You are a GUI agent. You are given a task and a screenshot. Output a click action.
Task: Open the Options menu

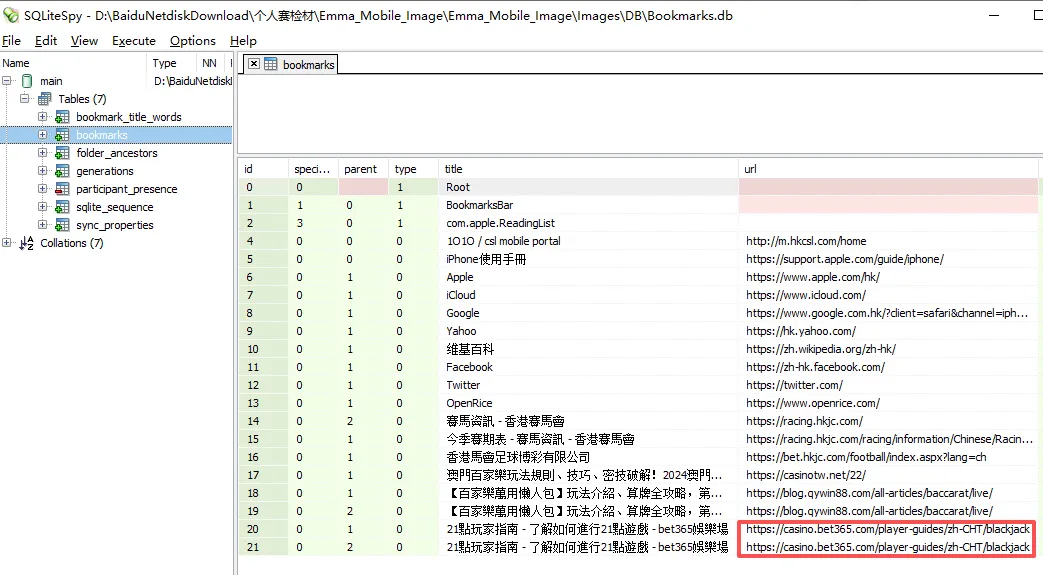pos(193,41)
